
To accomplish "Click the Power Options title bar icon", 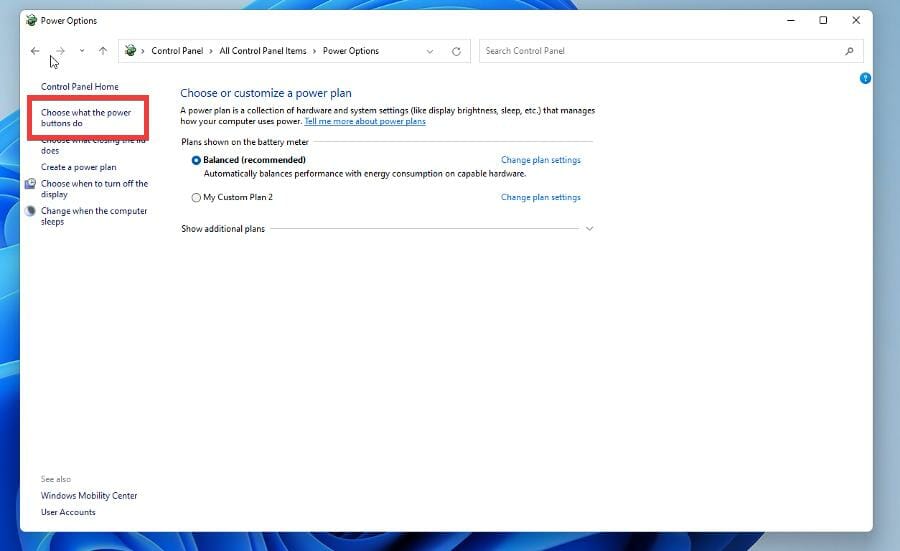I will 32,20.
